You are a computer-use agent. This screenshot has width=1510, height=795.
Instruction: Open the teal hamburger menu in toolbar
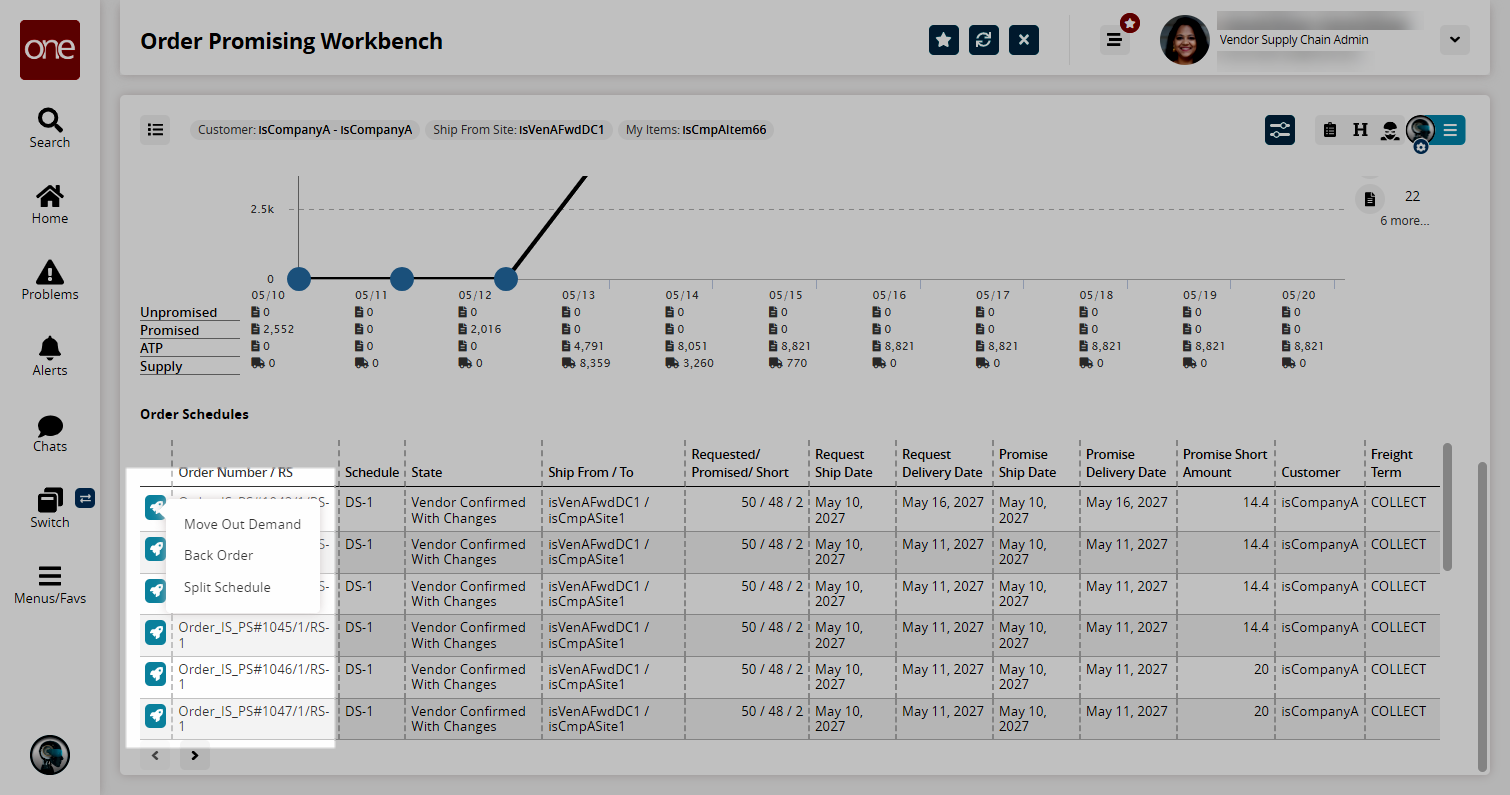pyautogui.click(x=1451, y=130)
